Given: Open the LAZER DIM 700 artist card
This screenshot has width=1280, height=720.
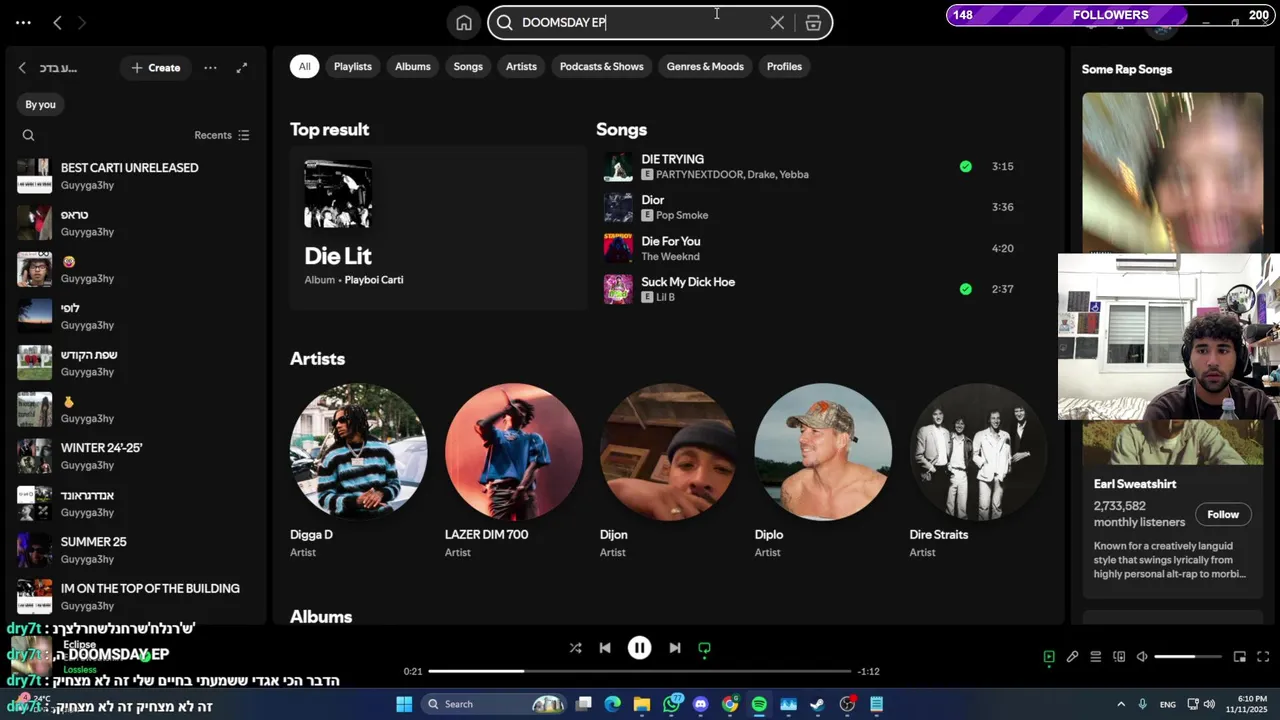Looking at the screenshot, I should point(514,471).
